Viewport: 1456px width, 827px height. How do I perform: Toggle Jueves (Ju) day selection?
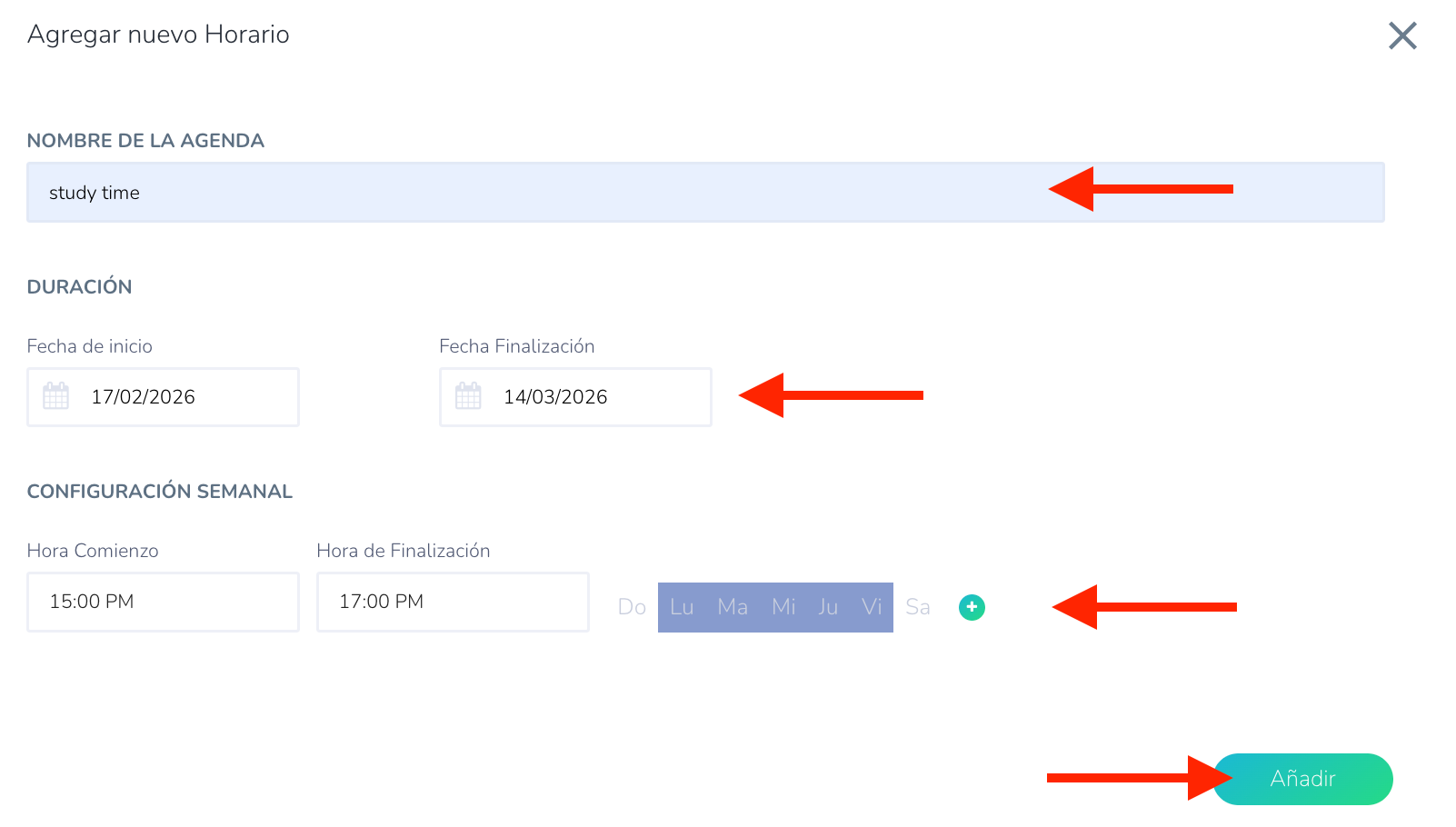pos(828,607)
